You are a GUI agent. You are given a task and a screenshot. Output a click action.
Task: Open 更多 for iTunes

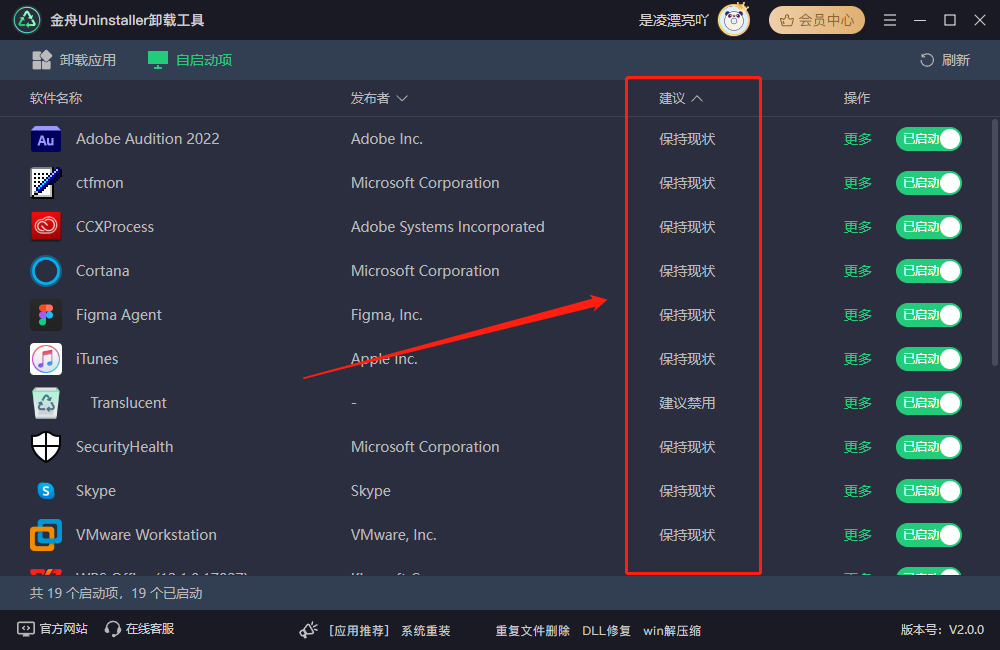coord(857,359)
